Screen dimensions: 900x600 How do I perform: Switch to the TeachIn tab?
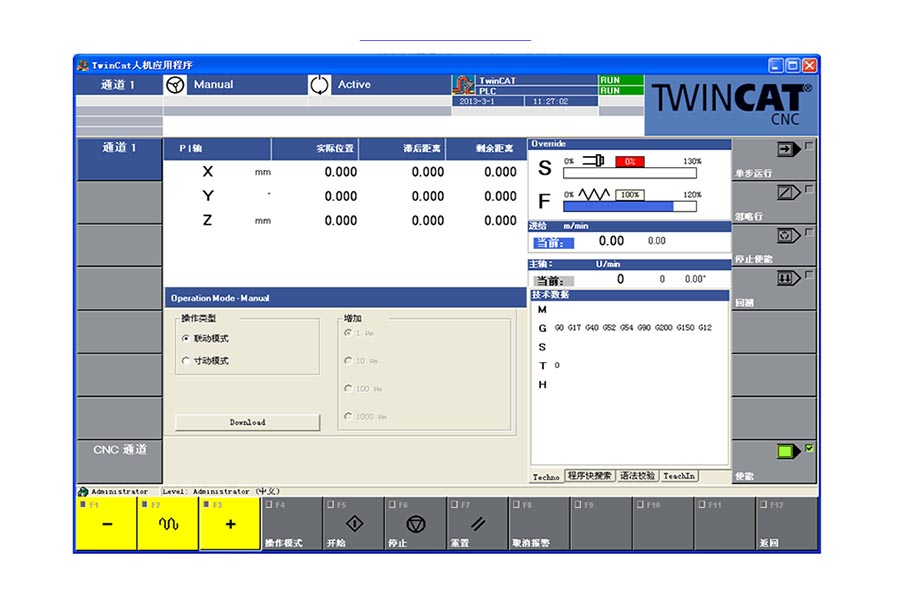(679, 475)
